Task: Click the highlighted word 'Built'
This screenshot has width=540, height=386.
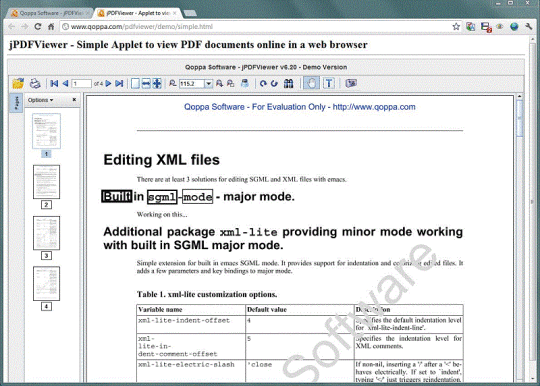Action: (x=117, y=196)
